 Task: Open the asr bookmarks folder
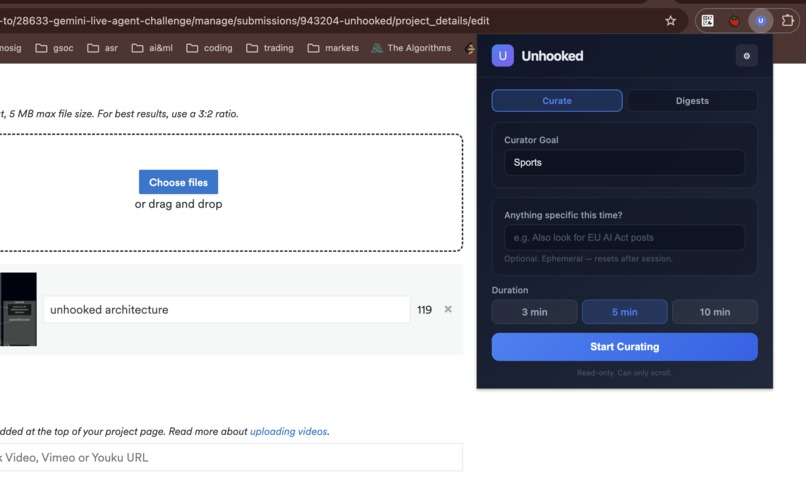102,48
